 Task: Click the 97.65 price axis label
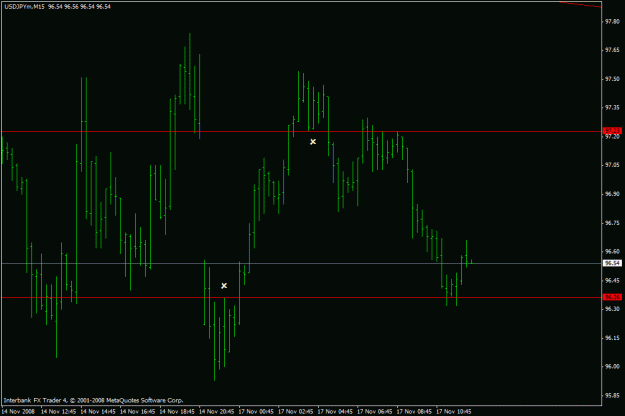(613, 50)
